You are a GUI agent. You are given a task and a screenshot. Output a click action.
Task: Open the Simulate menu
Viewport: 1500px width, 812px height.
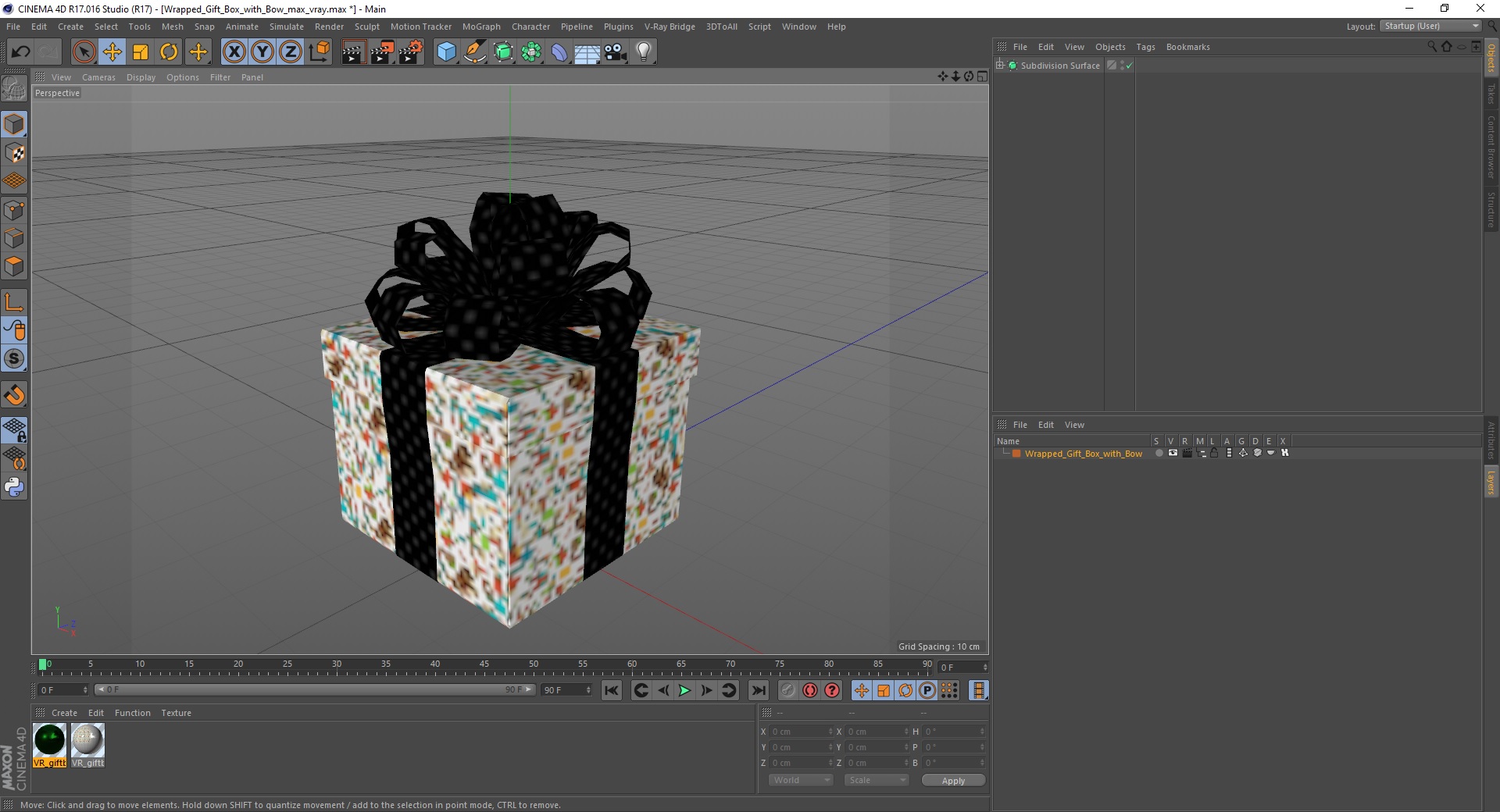pos(286,27)
